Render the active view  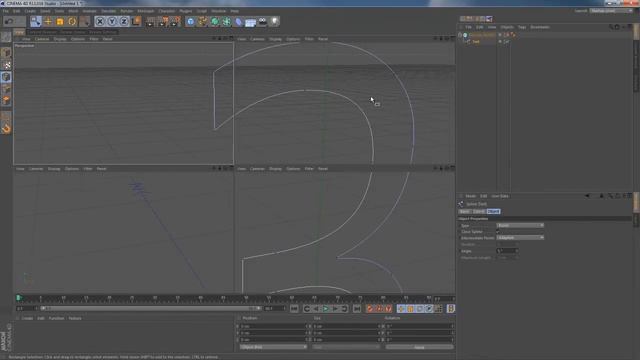coord(150,21)
